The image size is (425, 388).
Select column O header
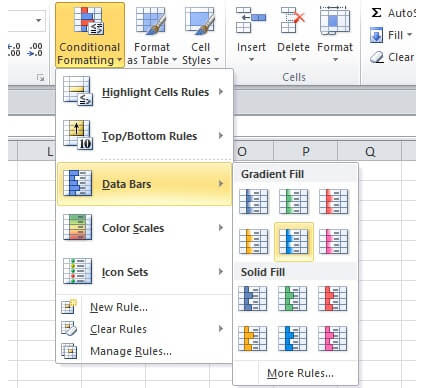point(253,151)
